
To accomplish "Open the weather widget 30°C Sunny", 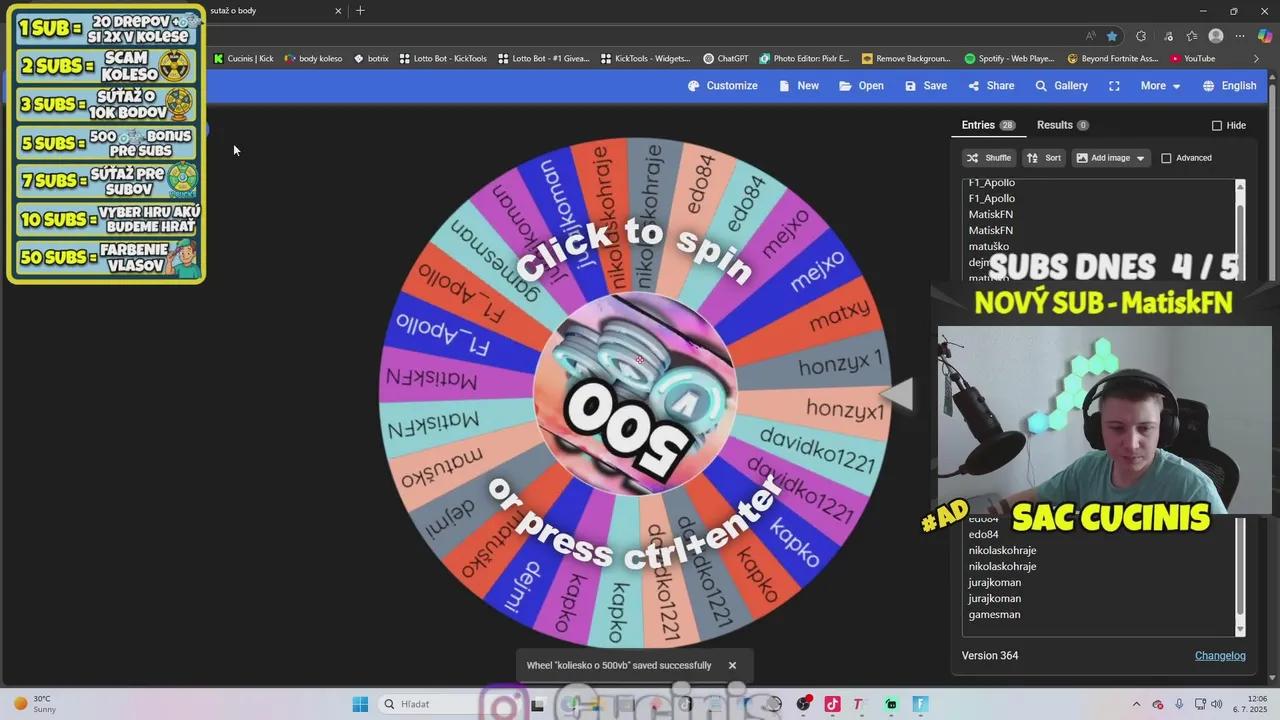I will (35, 704).
